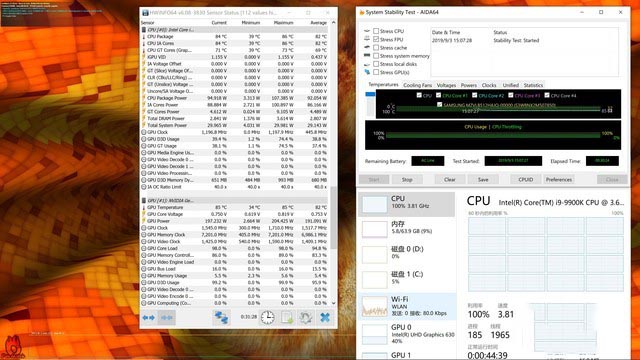Open the Statistics tab
The height and width of the screenshot is (360, 640).
pos(533,85)
